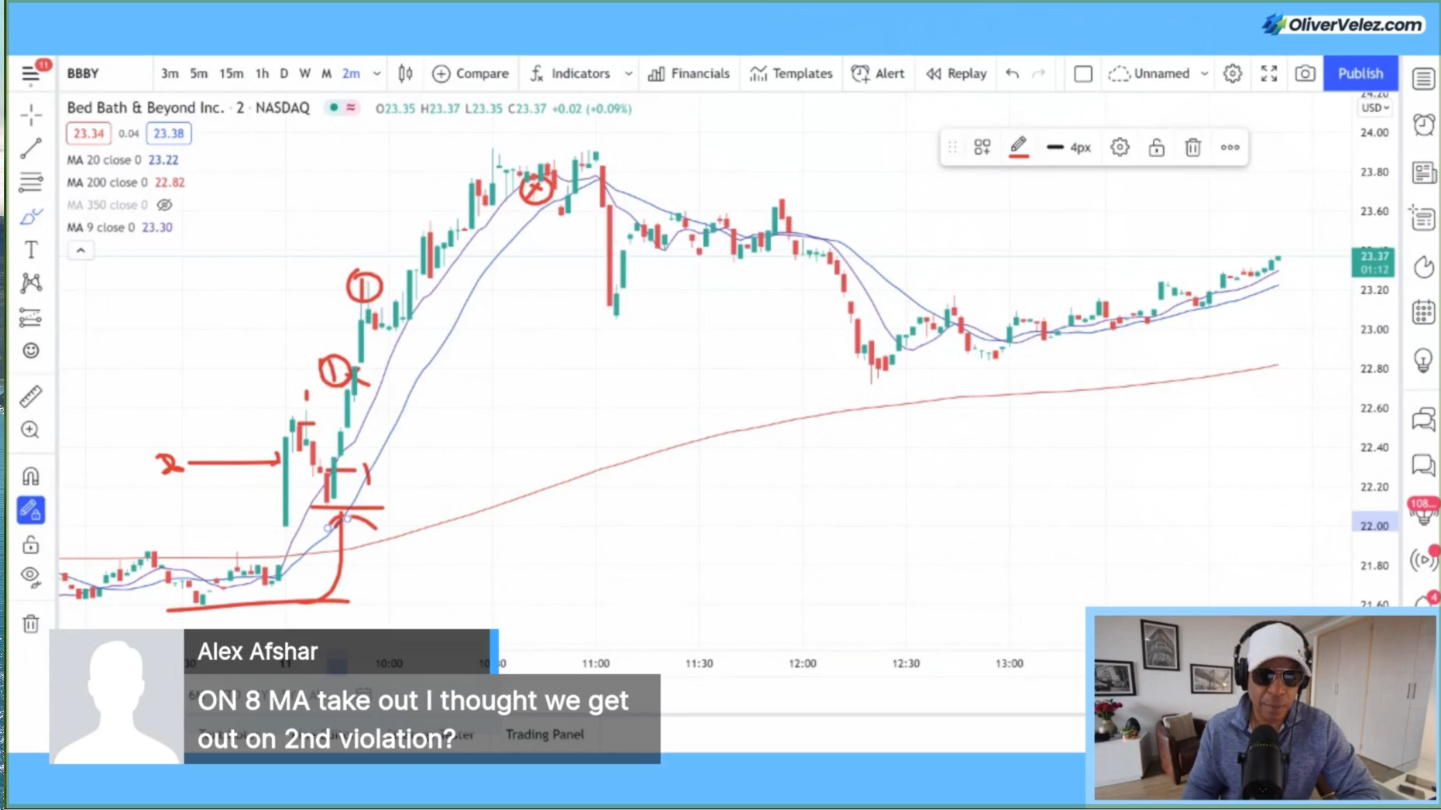Collapse the indicators legend with the chevron
1441x810 pixels.
pos(80,249)
